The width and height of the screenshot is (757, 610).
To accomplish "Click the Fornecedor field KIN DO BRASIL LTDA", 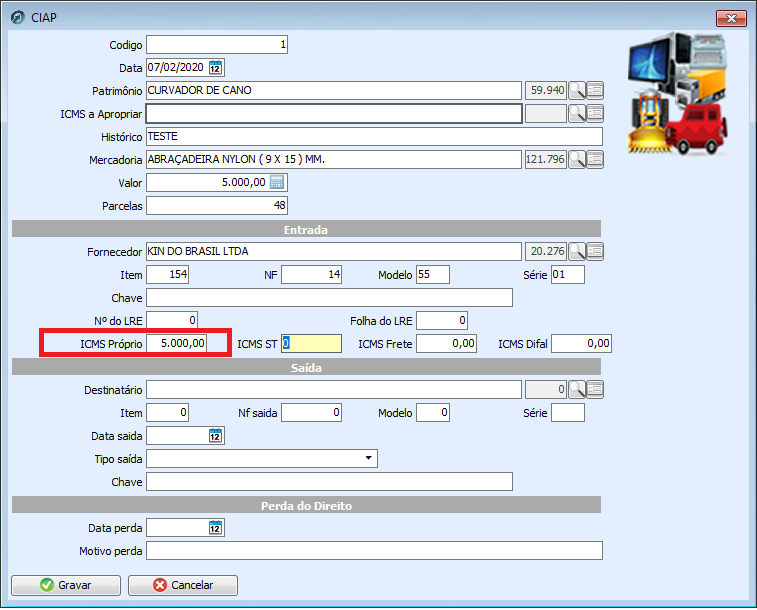I will pyautogui.click(x=334, y=251).
